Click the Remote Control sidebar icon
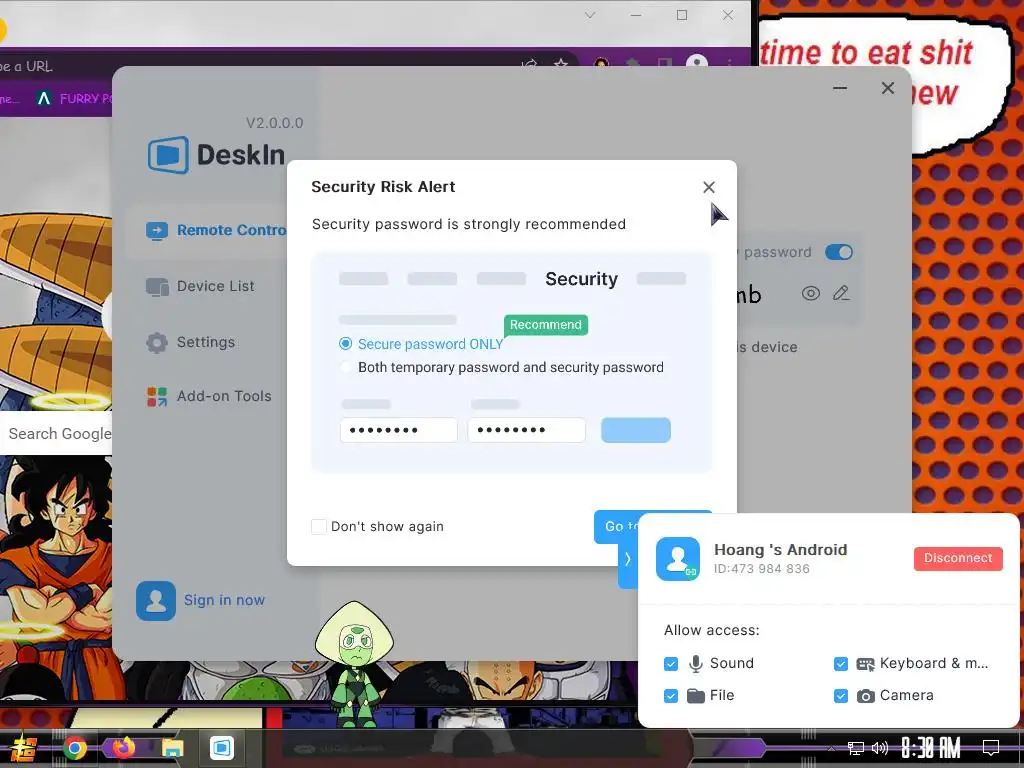The image size is (1024, 768). pos(157,231)
